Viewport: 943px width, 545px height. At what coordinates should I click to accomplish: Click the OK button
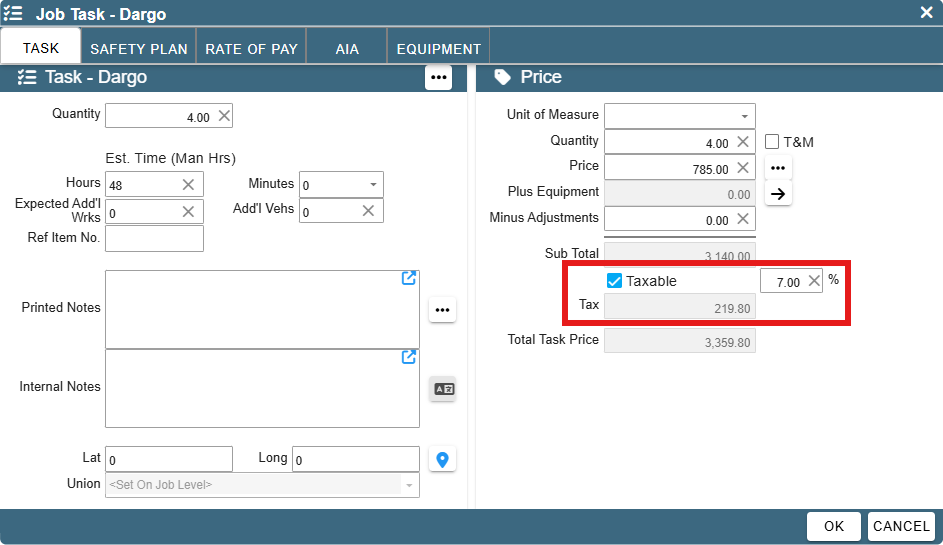tap(834, 526)
